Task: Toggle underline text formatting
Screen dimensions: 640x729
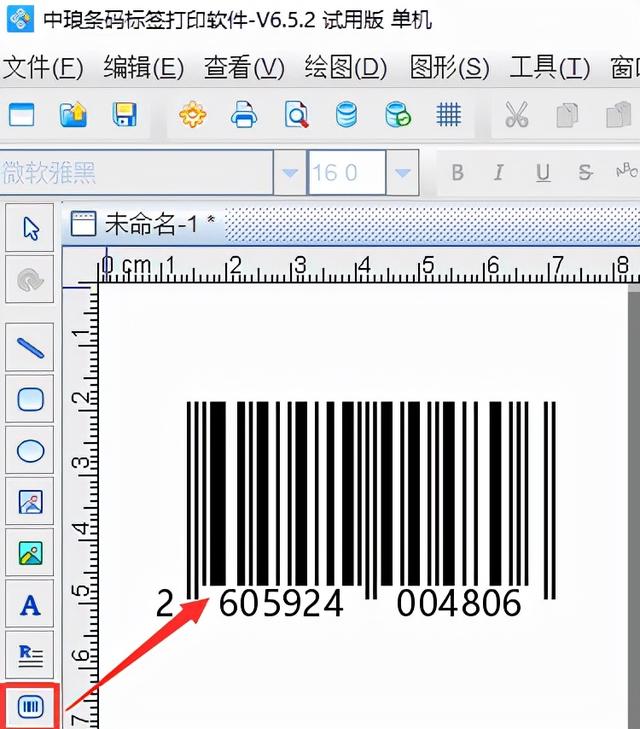Action: tap(542, 173)
